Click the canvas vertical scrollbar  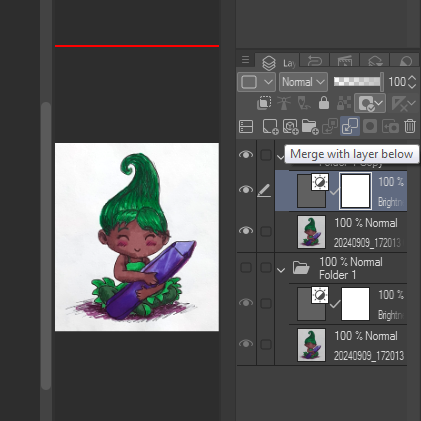click(x=46, y=246)
